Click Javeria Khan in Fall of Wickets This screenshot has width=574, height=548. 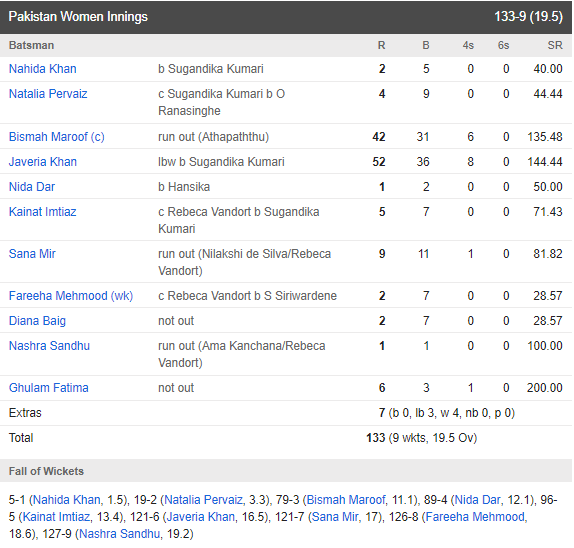201,517
